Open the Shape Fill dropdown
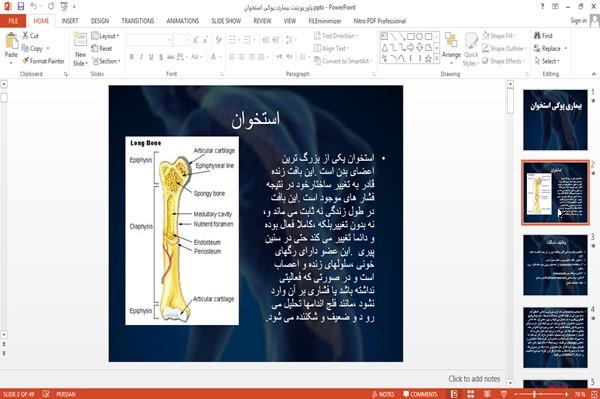This screenshot has width=600, height=399. pos(499,36)
